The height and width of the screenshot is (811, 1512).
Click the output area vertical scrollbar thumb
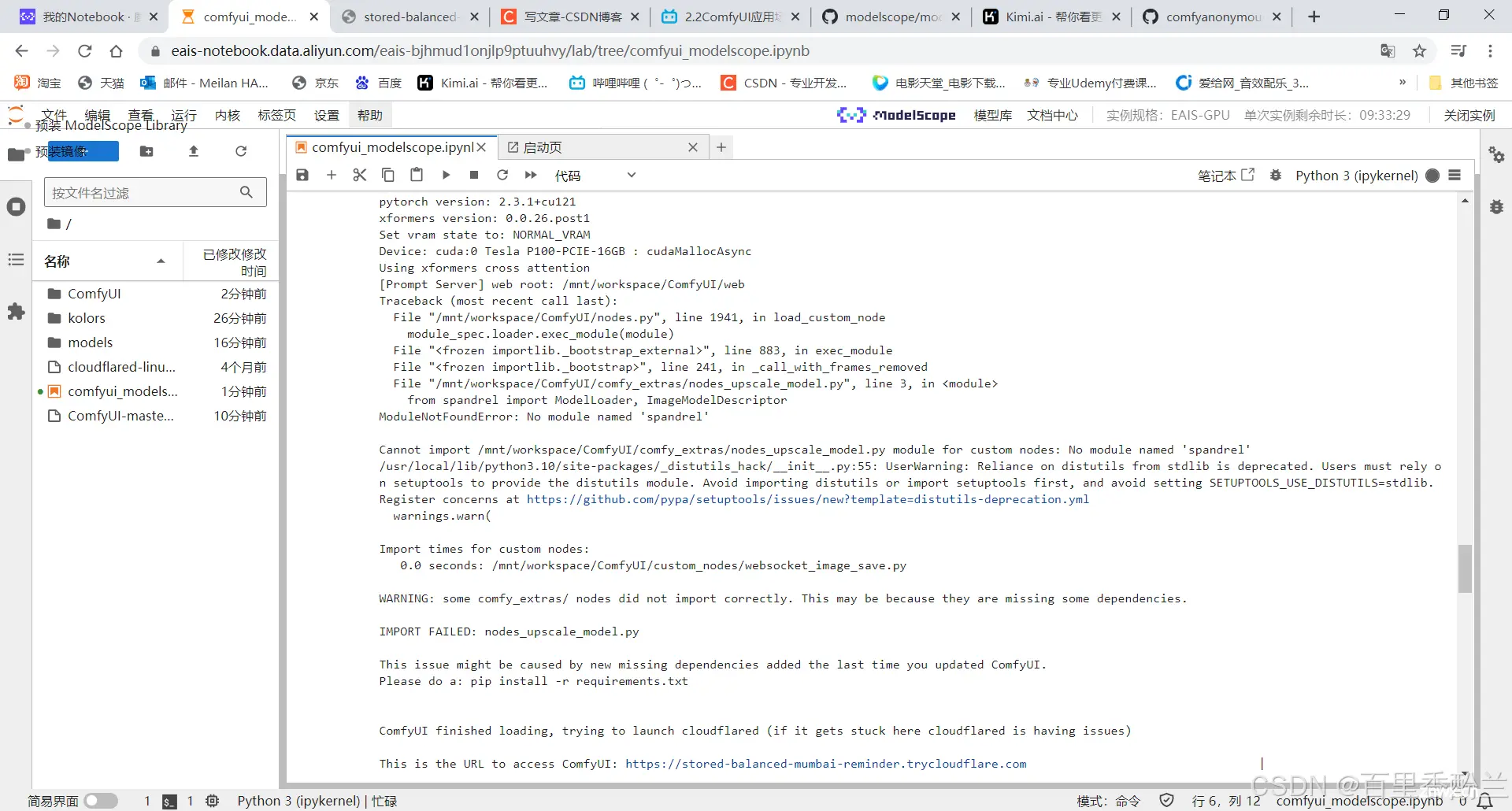[x=1465, y=568]
